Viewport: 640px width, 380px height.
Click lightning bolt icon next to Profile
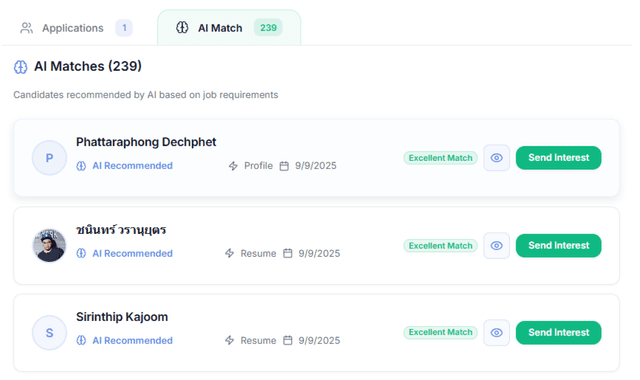[x=233, y=166]
